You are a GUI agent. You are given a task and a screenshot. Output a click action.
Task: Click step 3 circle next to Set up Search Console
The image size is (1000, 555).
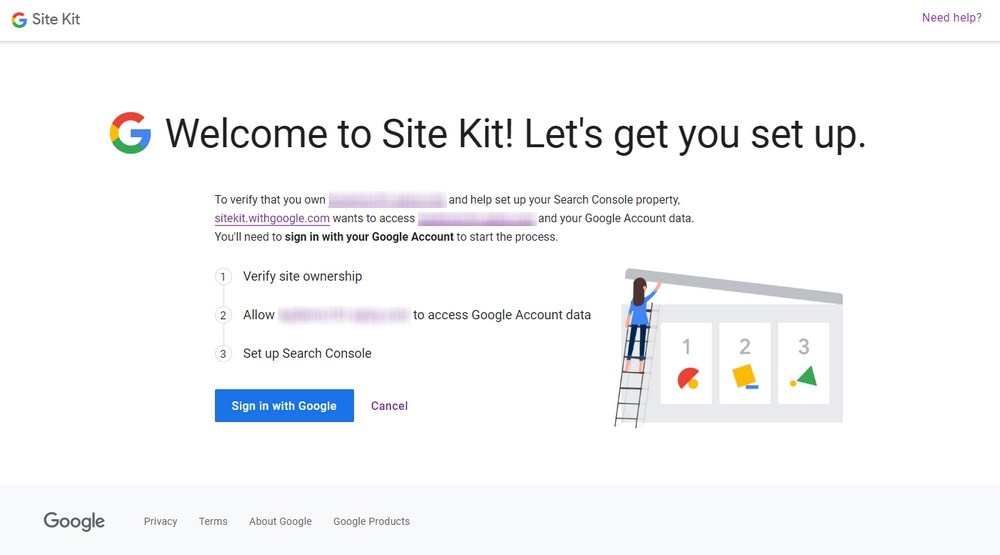click(223, 353)
